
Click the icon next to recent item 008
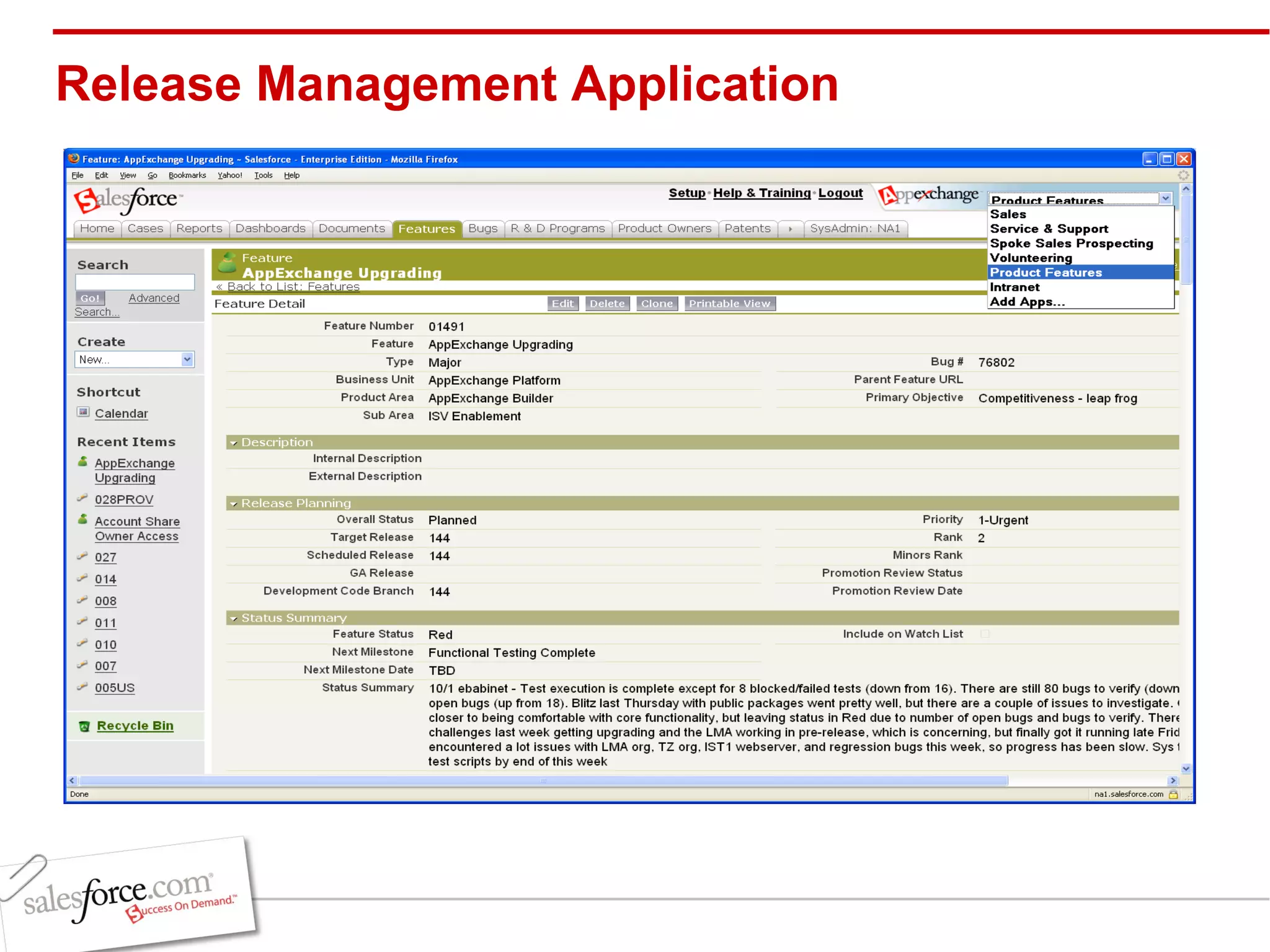(x=82, y=599)
